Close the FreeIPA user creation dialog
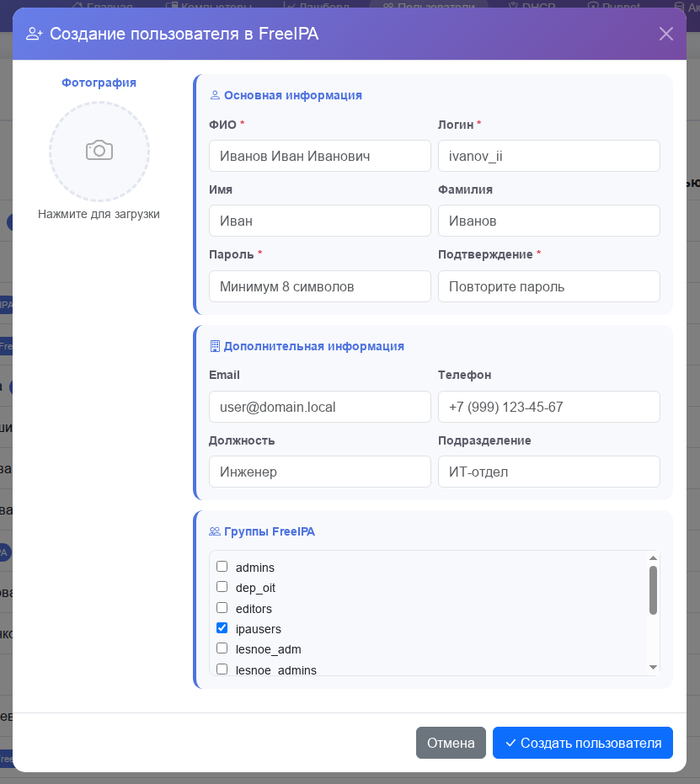The width and height of the screenshot is (700, 784). click(x=666, y=34)
